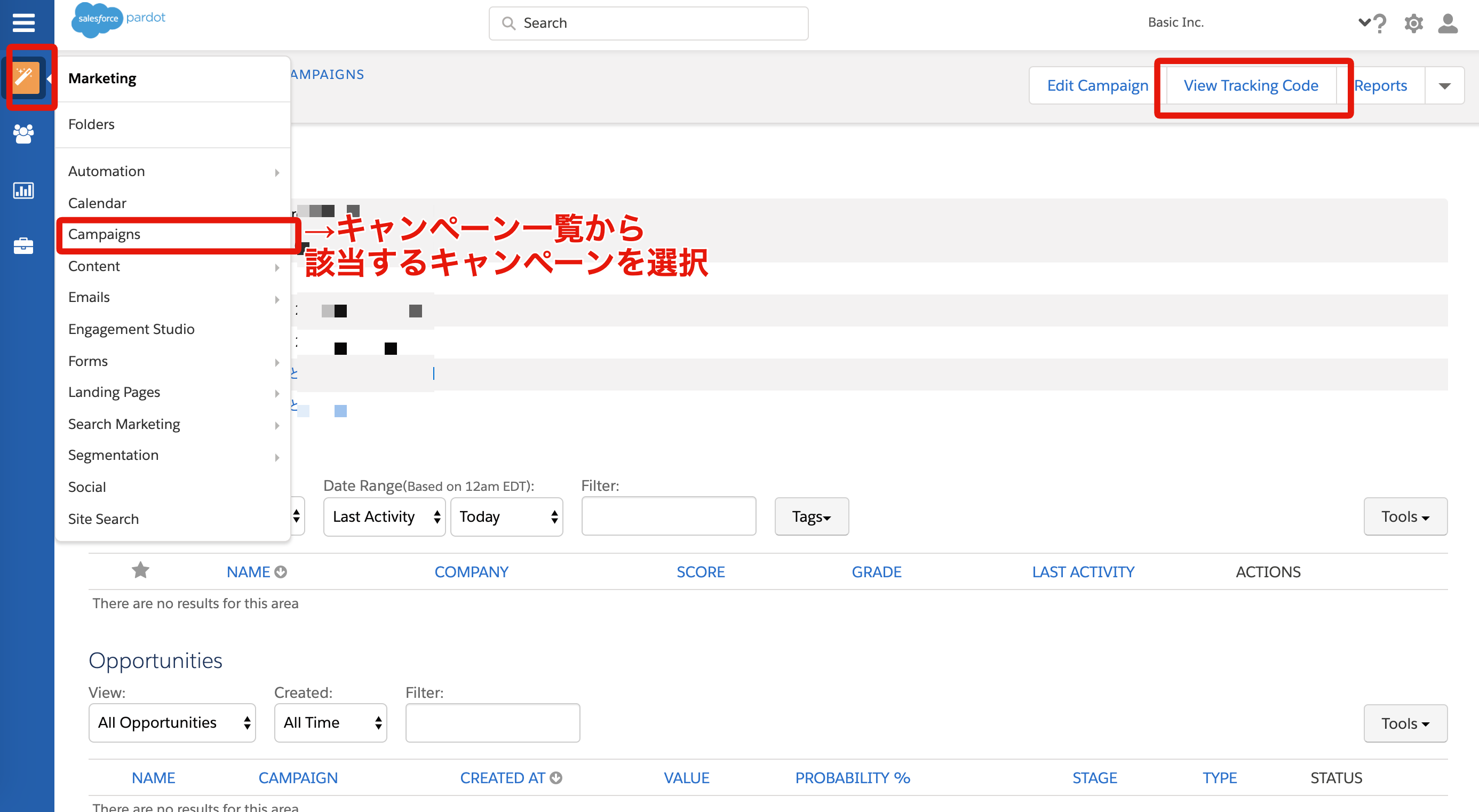Image resolution: width=1479 pixels, height=812 pixels.
Task: Click the Opportunities Filter input field
Action: coord(492,722)
